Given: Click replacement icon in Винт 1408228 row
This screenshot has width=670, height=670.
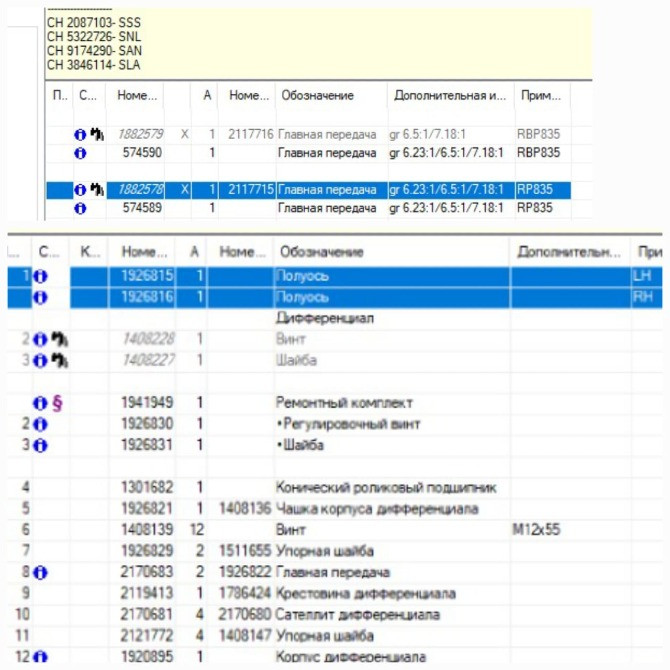Looking at the screenshot, I should 57,339.
